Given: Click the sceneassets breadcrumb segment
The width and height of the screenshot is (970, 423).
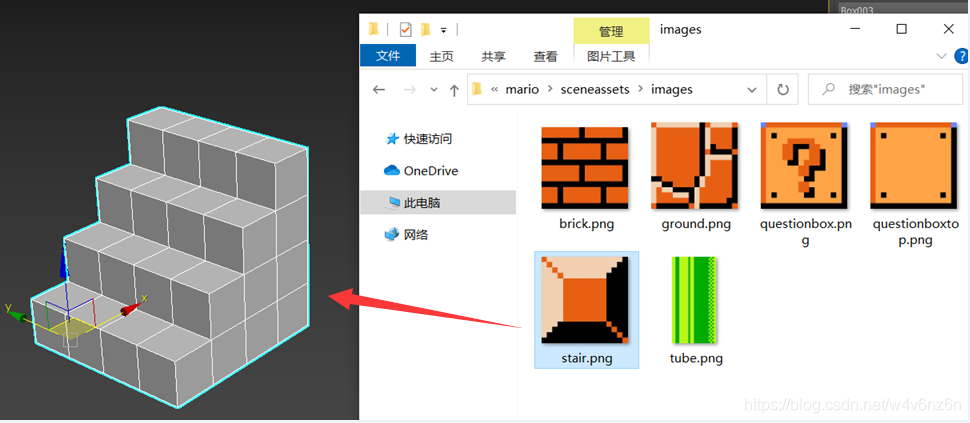Looking at the screenshot, I should (x=594, y=90).
